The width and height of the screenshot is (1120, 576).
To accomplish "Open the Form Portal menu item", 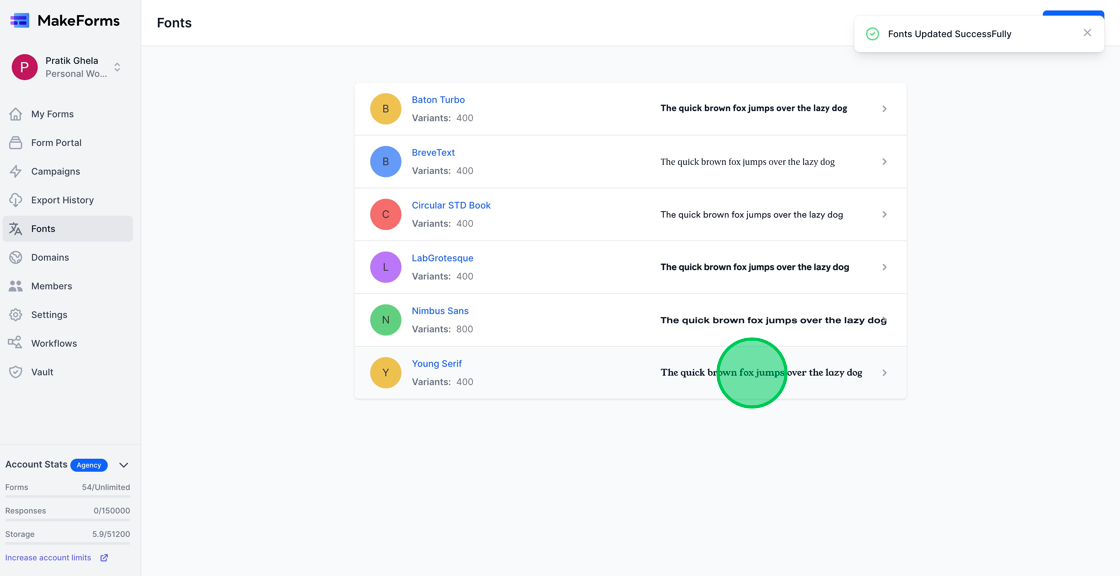I will (x=56, y=143).
